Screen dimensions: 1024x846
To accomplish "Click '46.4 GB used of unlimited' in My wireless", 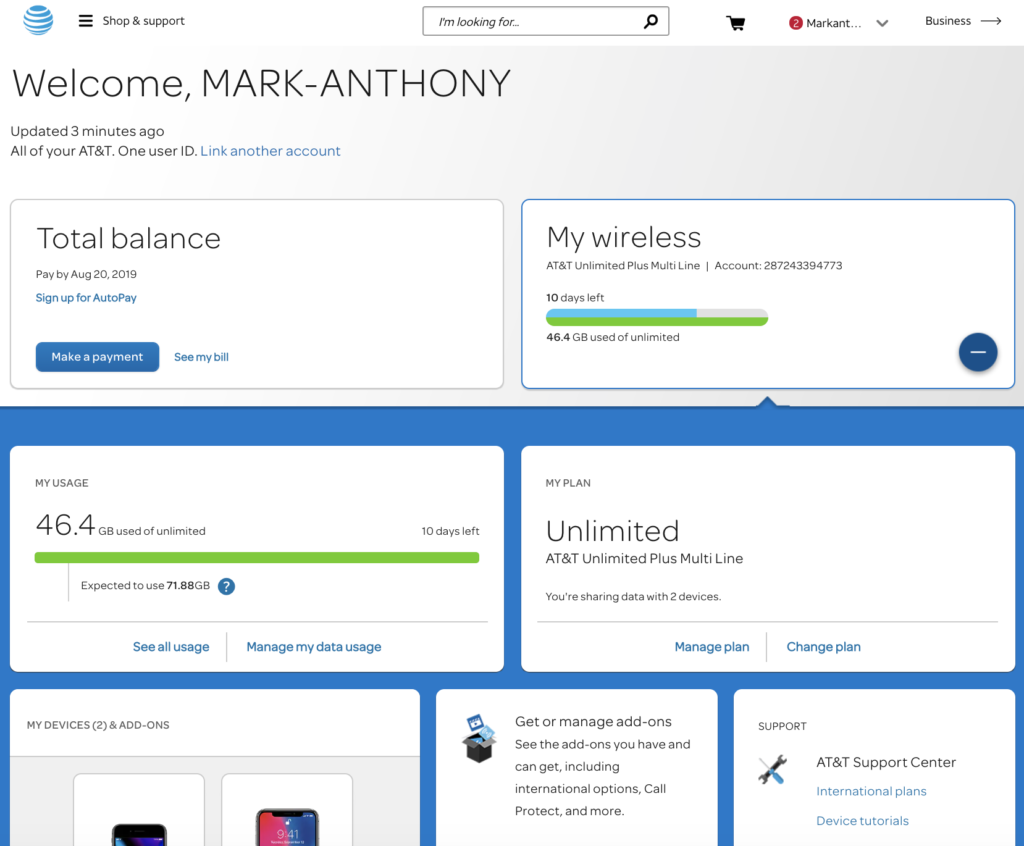I will click(613, 337).
